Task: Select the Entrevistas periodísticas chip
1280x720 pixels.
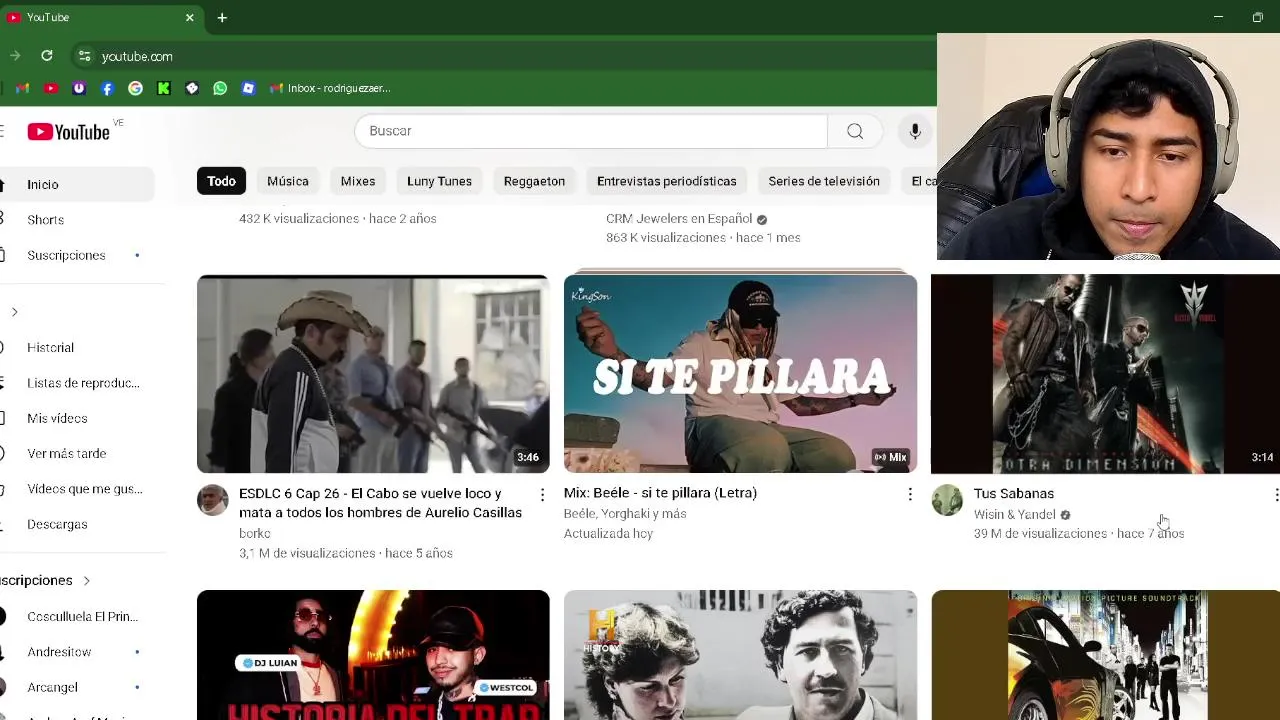Action: 666,181
